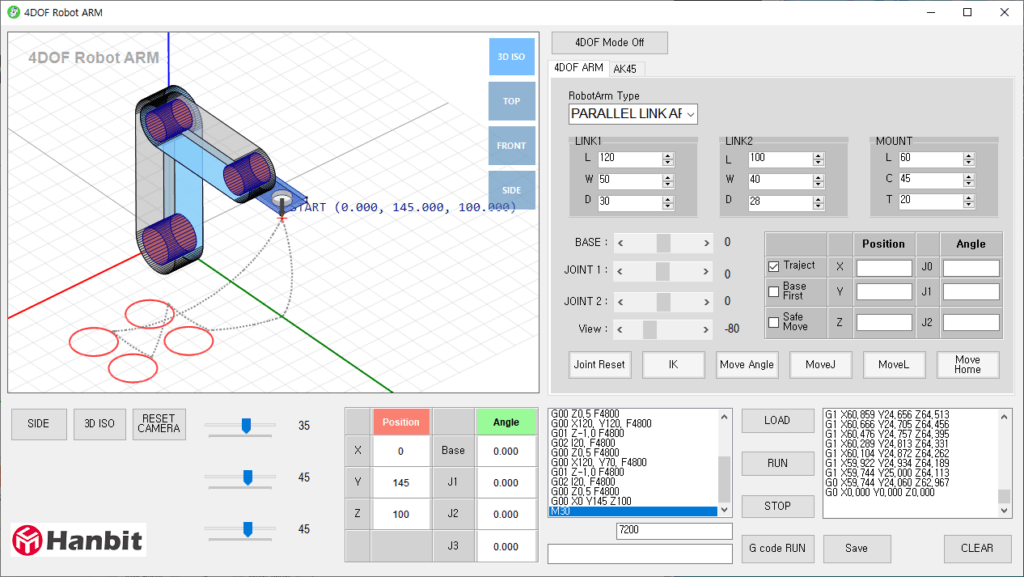Enable the Base First checkbox
Viewport: 1024px width, 577px height.
coord(773,291)
